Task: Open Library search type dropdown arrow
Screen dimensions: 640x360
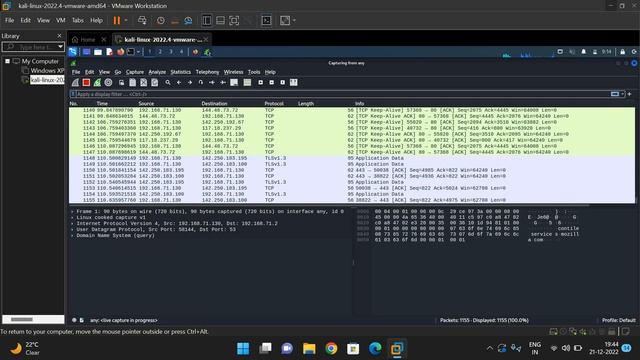Action: [60, 47]
